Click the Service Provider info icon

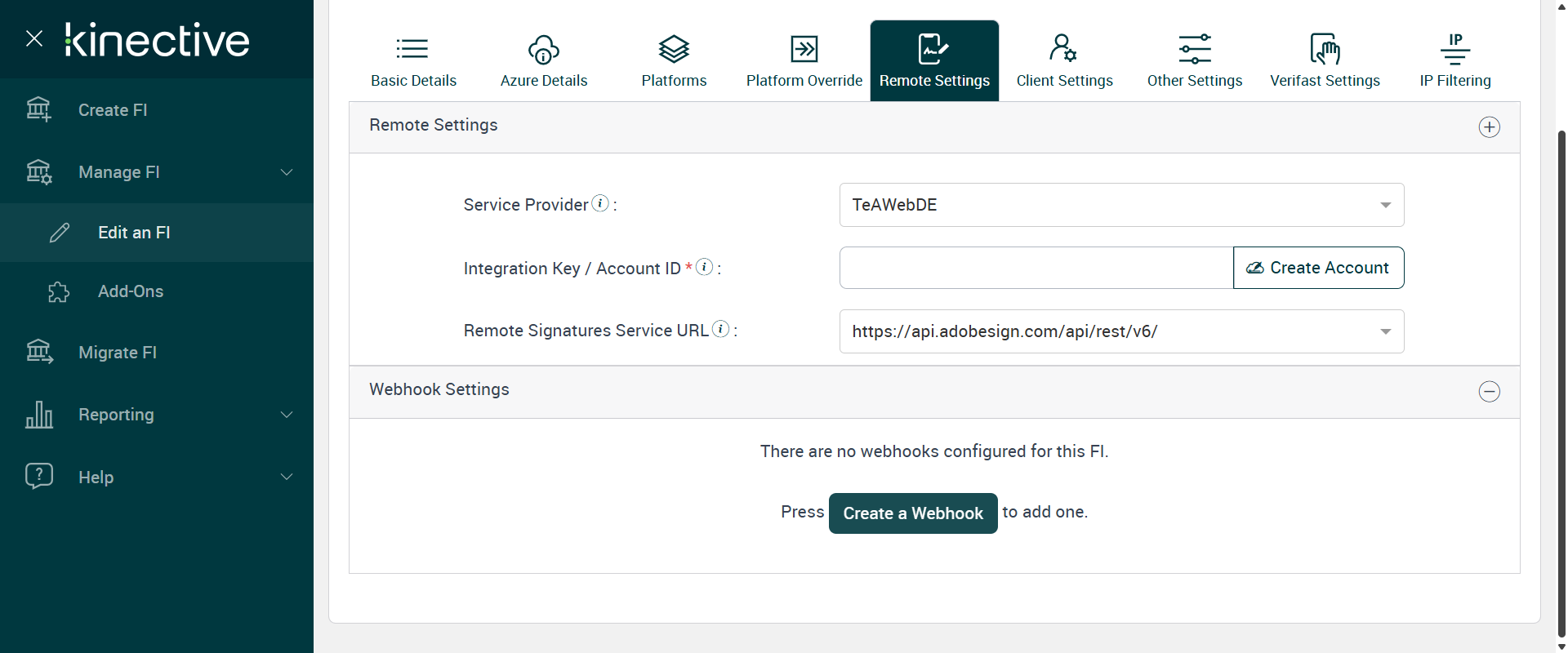(600, 203)
